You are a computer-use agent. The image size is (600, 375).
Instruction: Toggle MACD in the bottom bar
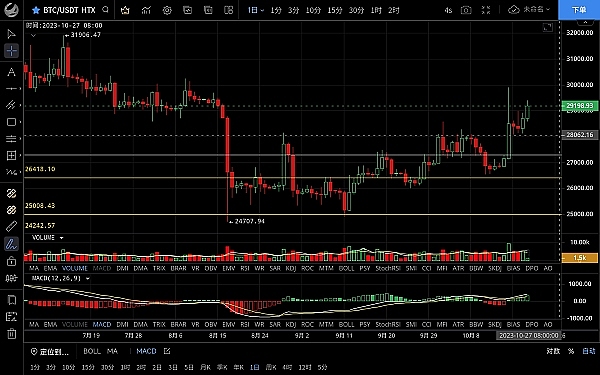point(146,351)
